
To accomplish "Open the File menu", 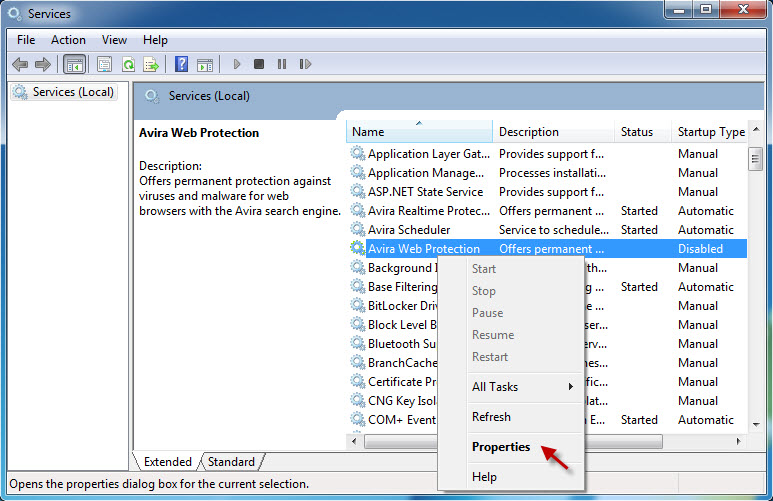I will 26,40.
